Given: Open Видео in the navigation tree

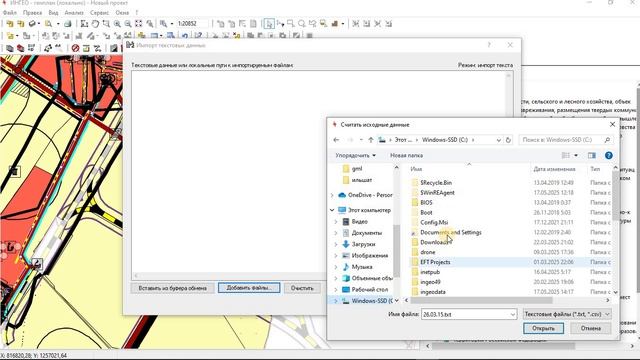Looking at the screenshot, I should point(355,222).
